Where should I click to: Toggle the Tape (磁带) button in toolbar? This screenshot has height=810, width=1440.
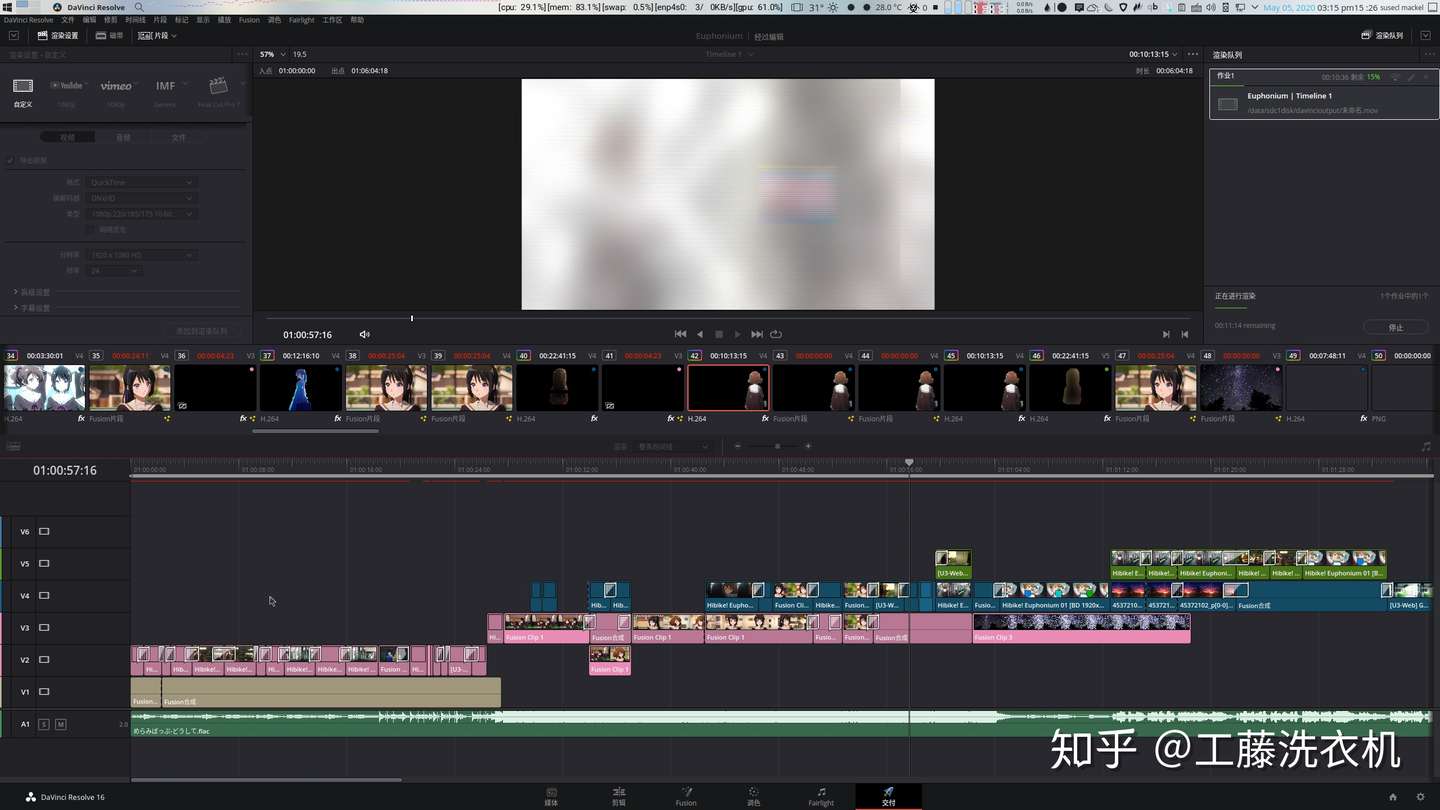coord(110,35)
